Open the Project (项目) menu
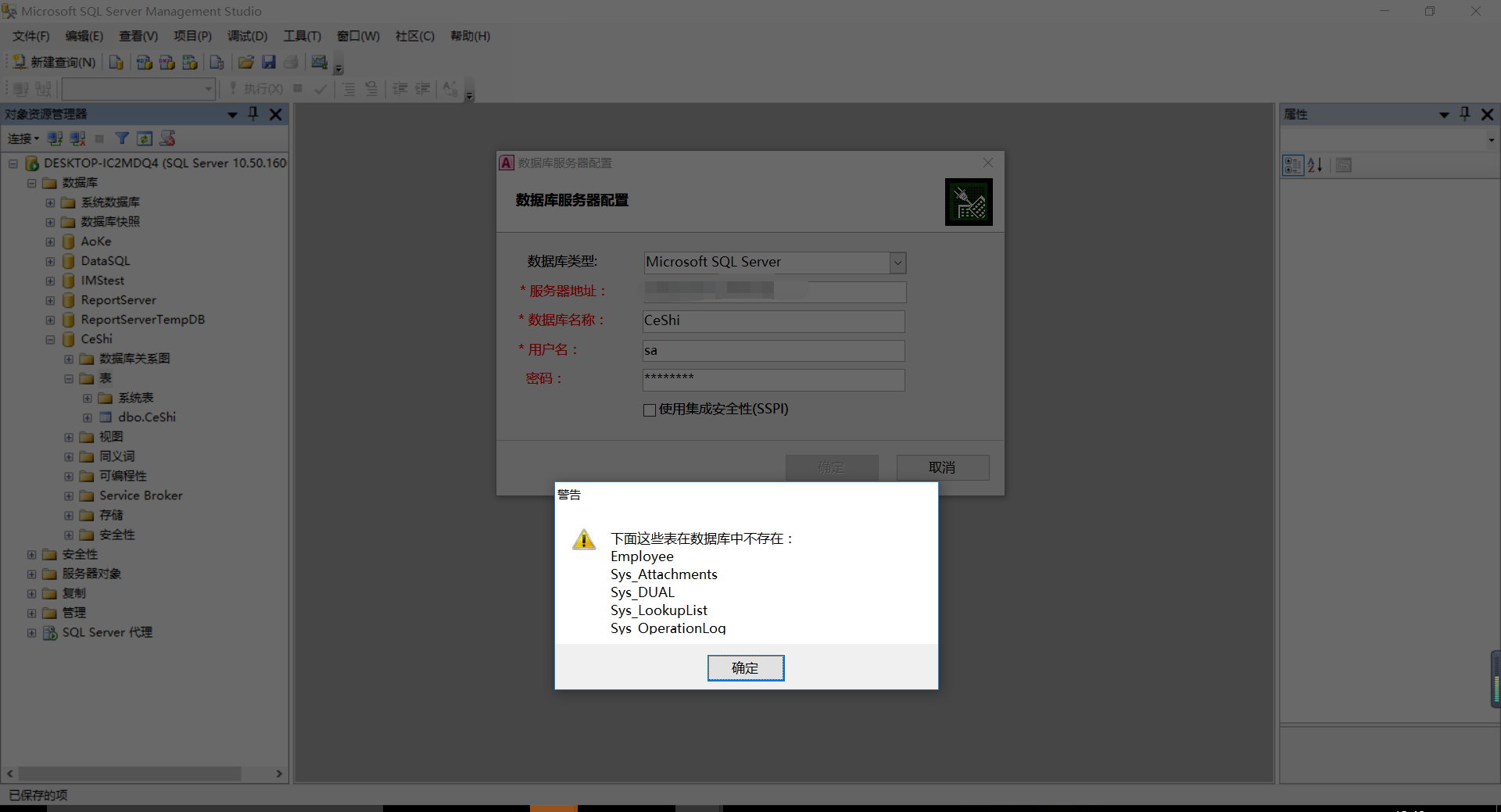1501x812 pixels. click(x=192, y=36)
